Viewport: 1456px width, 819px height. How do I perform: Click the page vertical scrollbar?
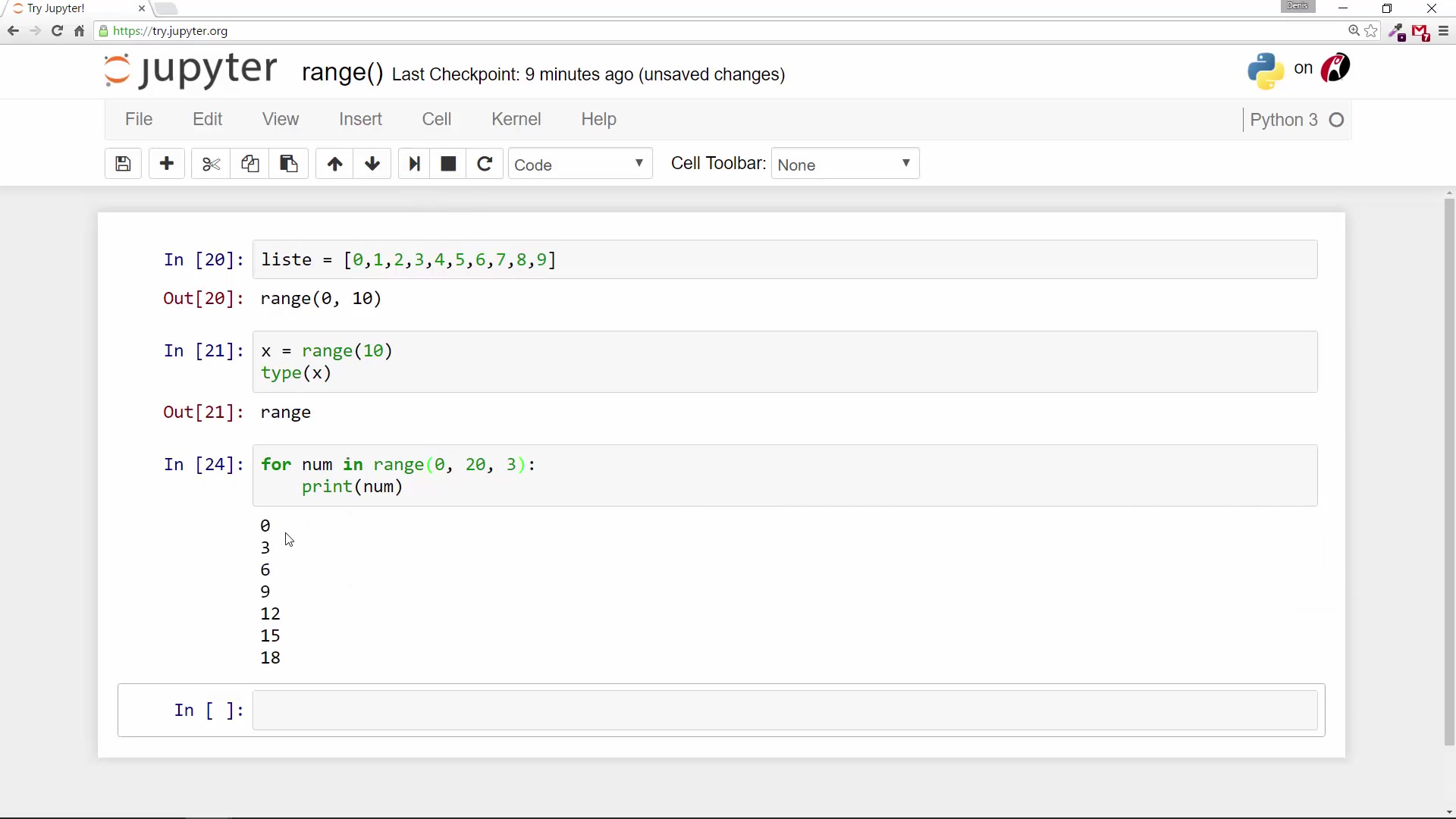pyautogui.click(x=1449, y=470)
